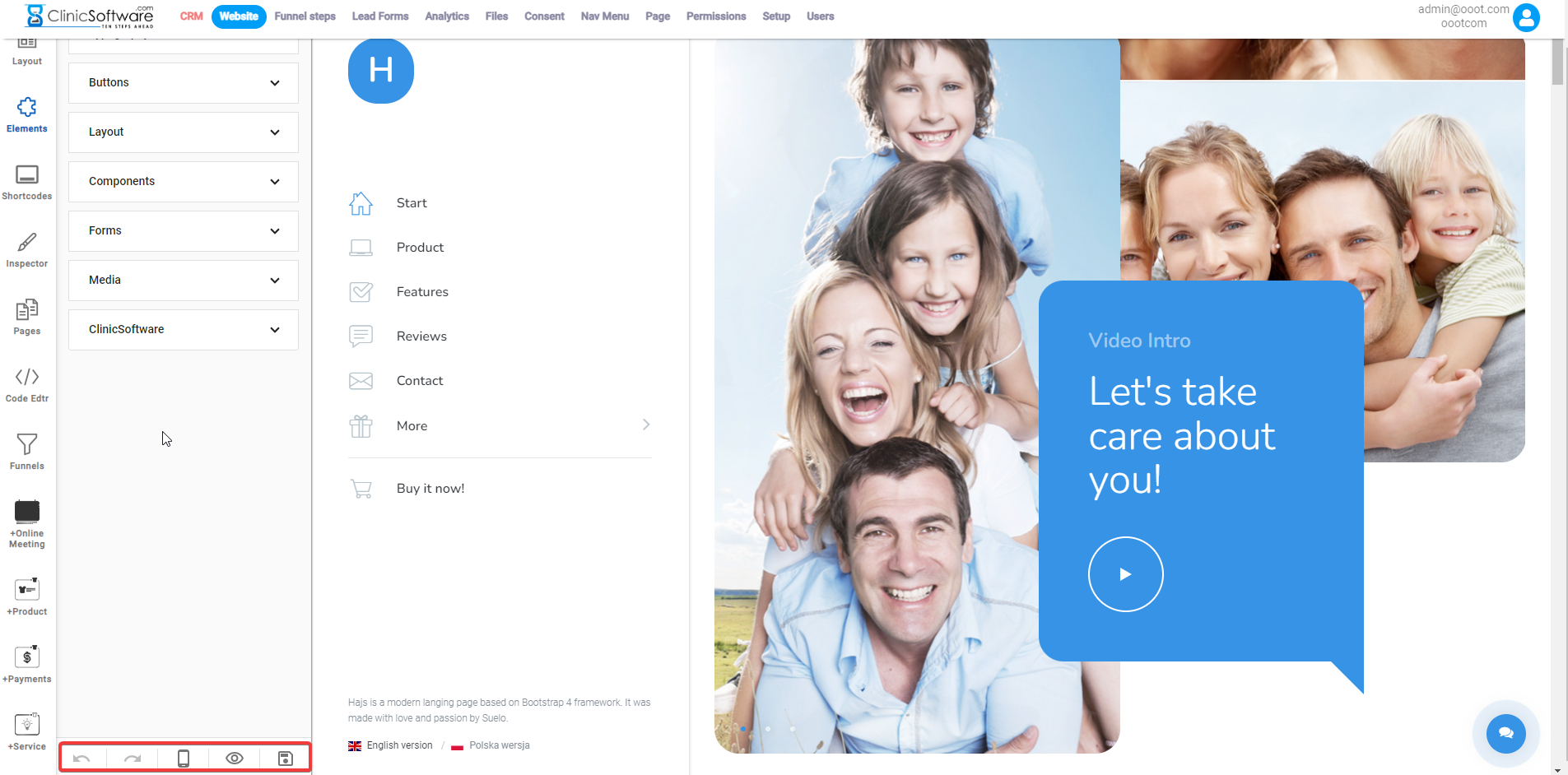Add a Payments element
1568x775 pixels.
(27, 664)
